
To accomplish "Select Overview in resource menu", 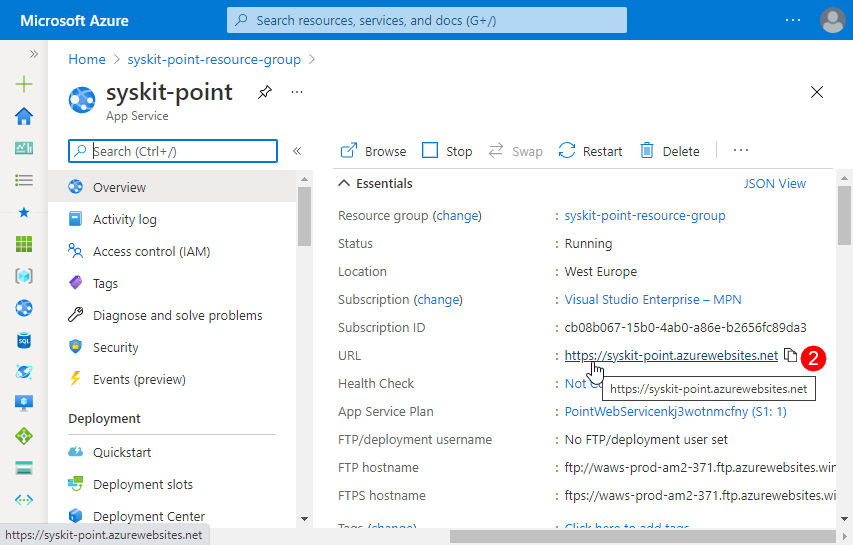I will click(x=172, y=187).
